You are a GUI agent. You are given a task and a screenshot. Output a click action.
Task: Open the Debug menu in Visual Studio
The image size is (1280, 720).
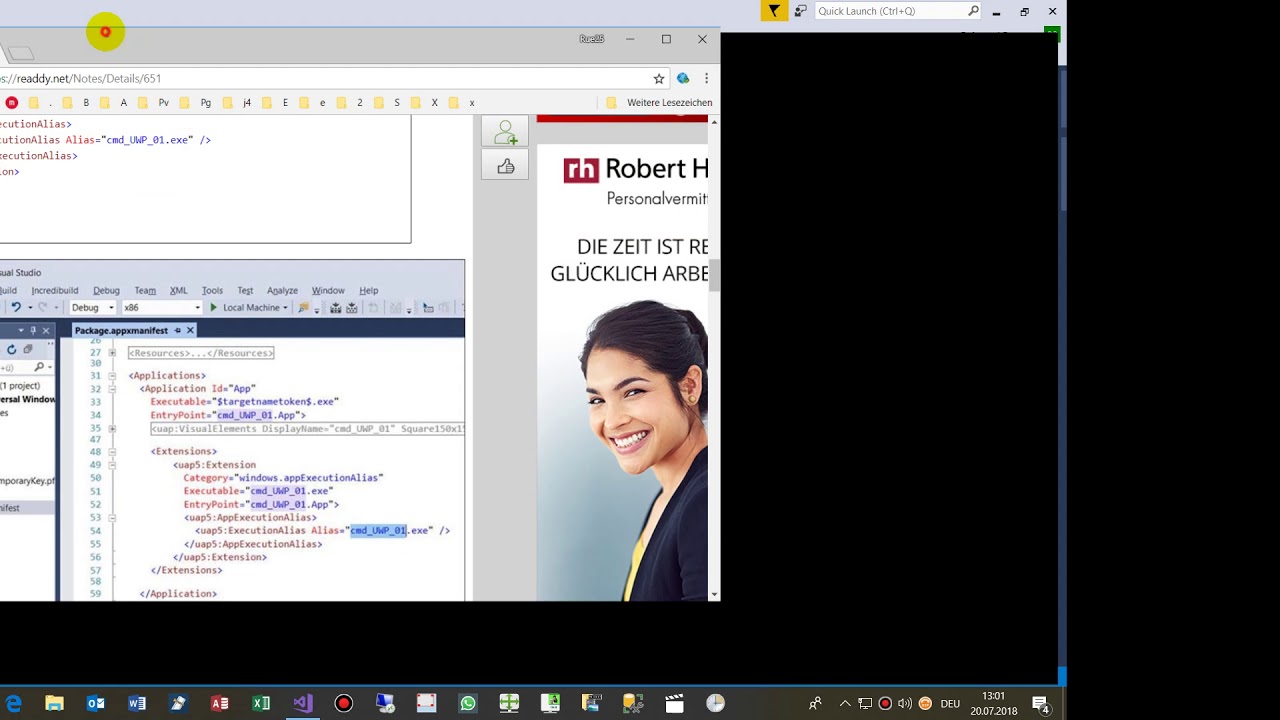point(106,290)
